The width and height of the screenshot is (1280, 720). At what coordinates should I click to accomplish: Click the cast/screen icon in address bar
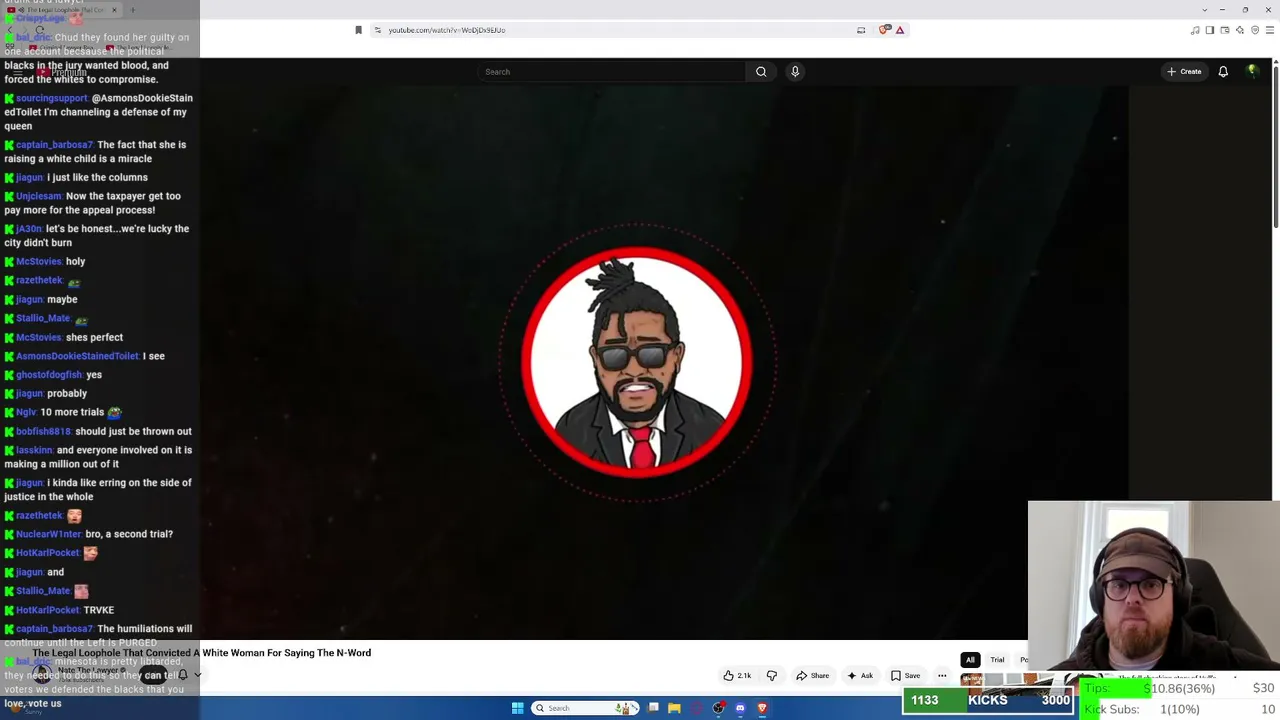(x=861, y=30)
